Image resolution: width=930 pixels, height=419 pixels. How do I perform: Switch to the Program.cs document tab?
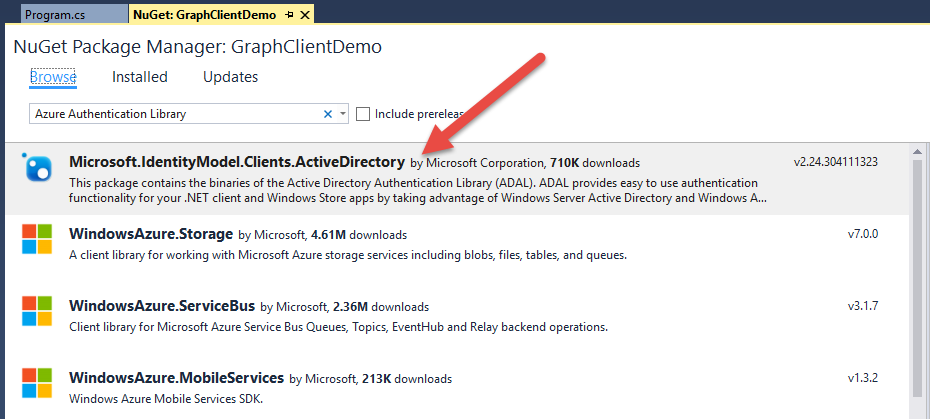pyautogui.click(x=55, y=15)
